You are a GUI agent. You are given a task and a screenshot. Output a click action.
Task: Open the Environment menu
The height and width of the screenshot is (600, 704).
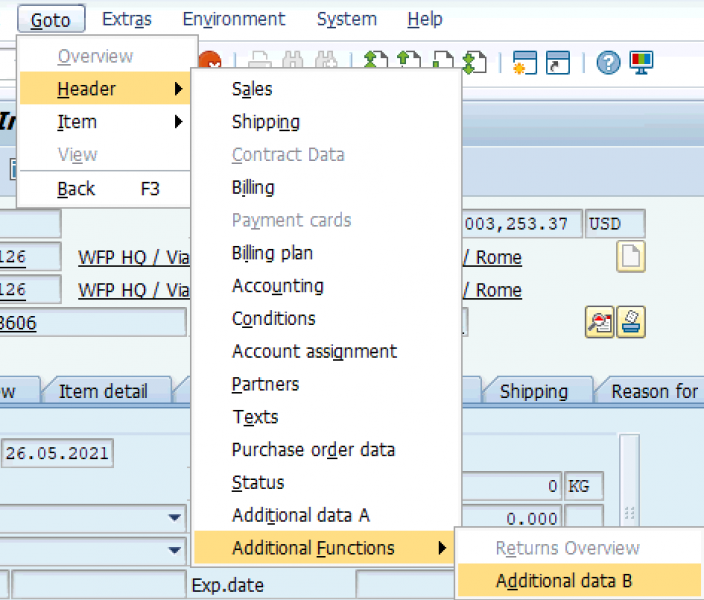[x=233, y=19]
